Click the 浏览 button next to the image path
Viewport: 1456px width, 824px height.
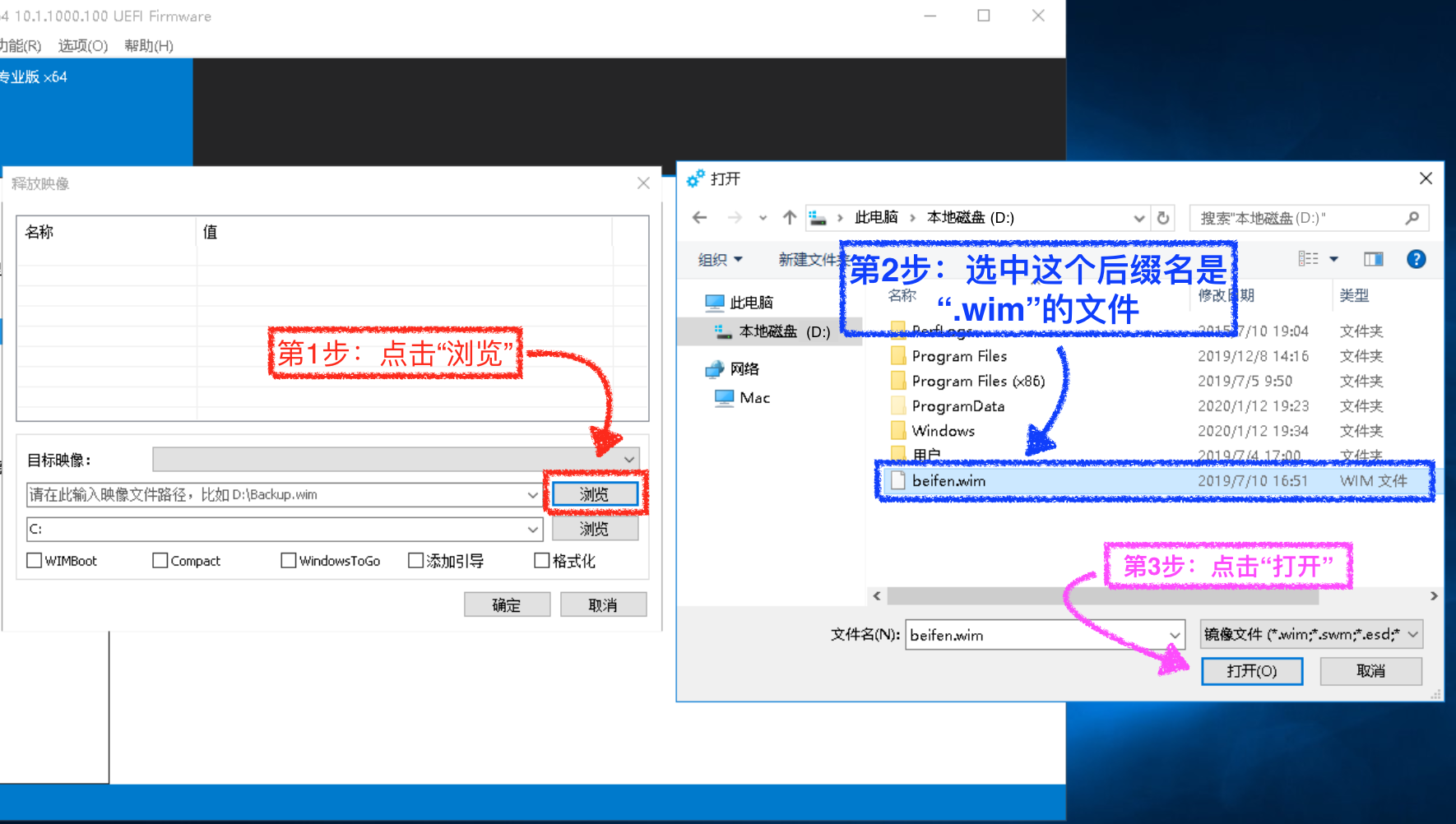pyautogui.click(x=596, y=493)
